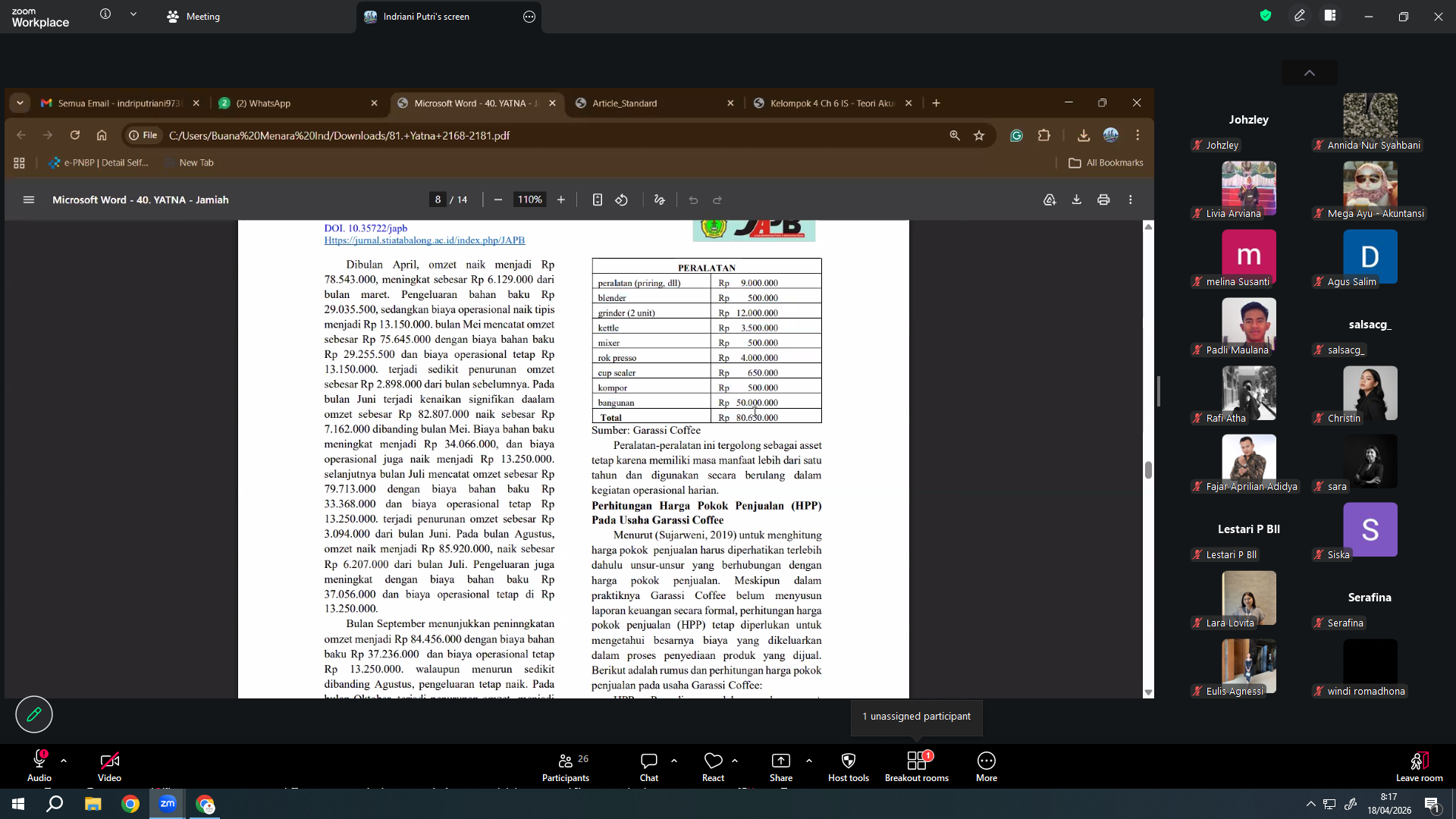Viewport: 1456px width, 819px height.
Task: Switch to Article_Standard browser tab
Action: (x=654, y=103)
